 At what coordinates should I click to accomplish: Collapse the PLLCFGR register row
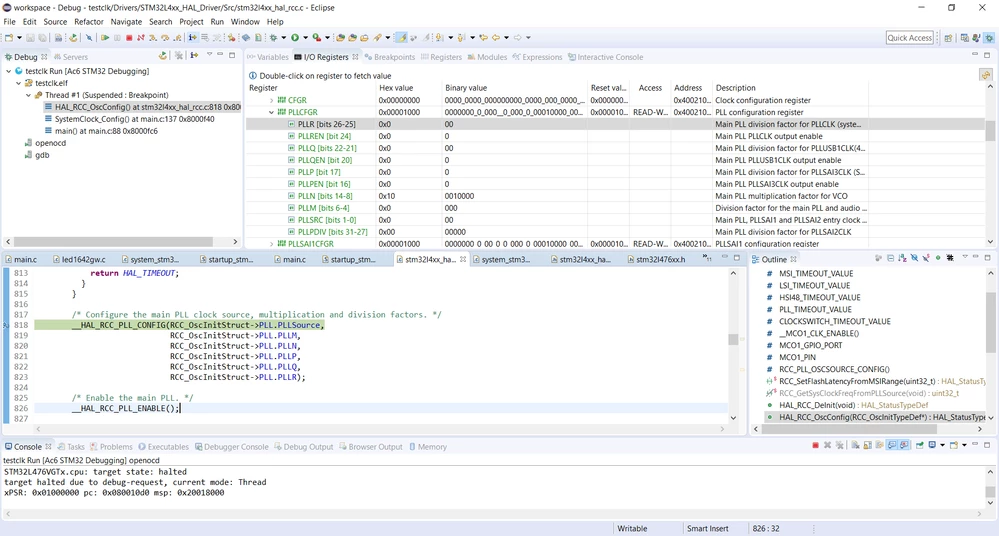tap(271, 112)
